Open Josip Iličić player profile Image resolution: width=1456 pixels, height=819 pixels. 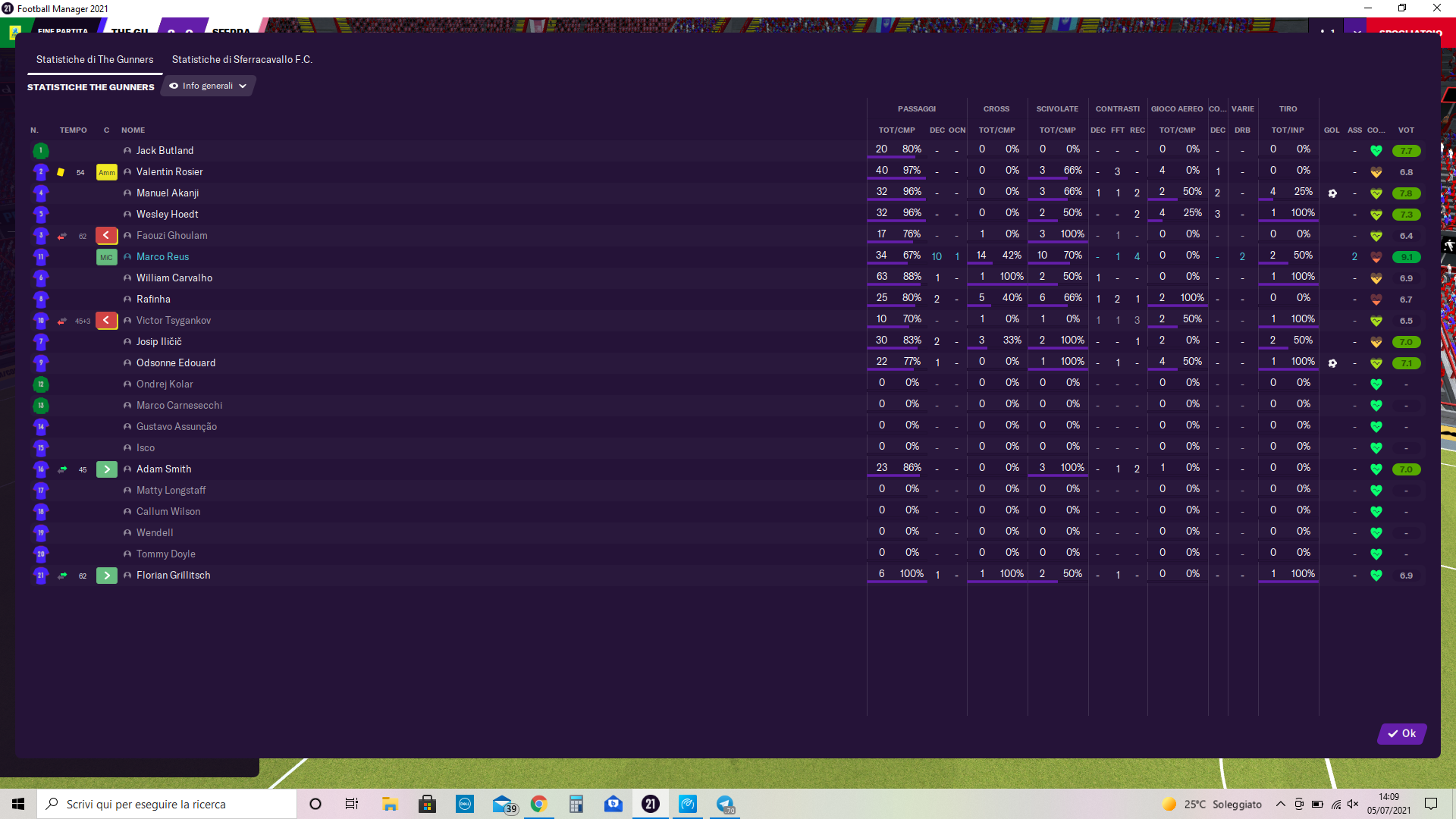[x=158, y=342]
